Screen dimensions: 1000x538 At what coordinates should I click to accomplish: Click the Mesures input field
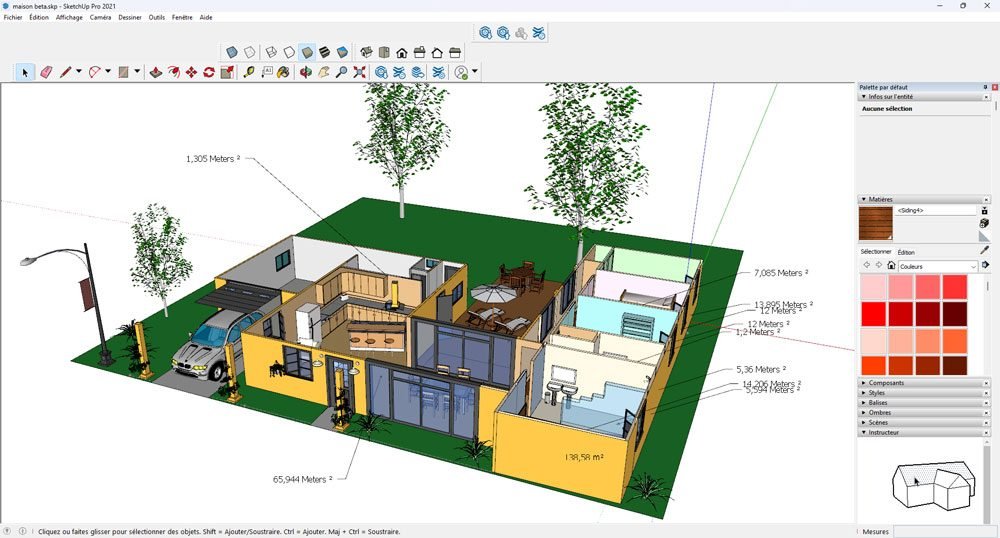pyautogui.click(x=944, y=531)
